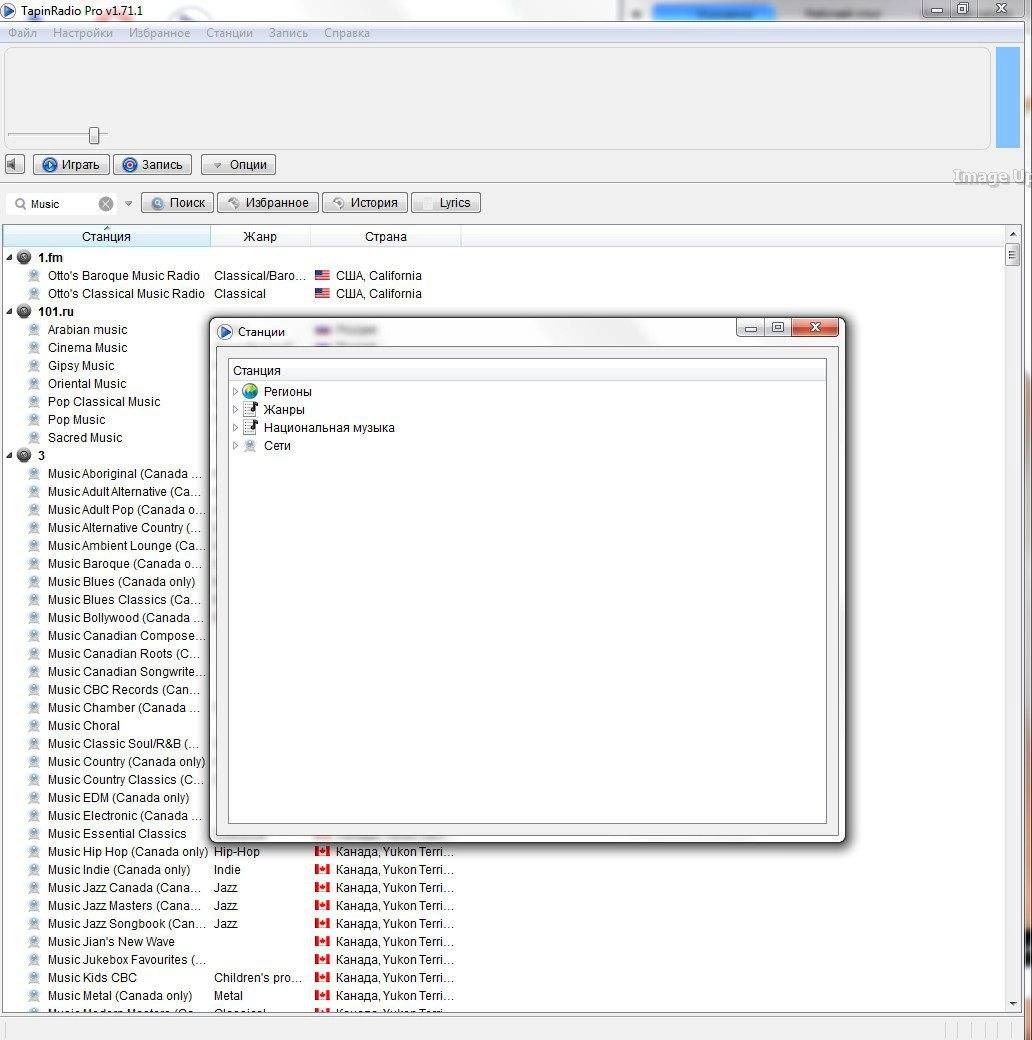Click the search magnifier icon in the field
This screenshot has height=1040, width=1032.
[x=21, y=204]
